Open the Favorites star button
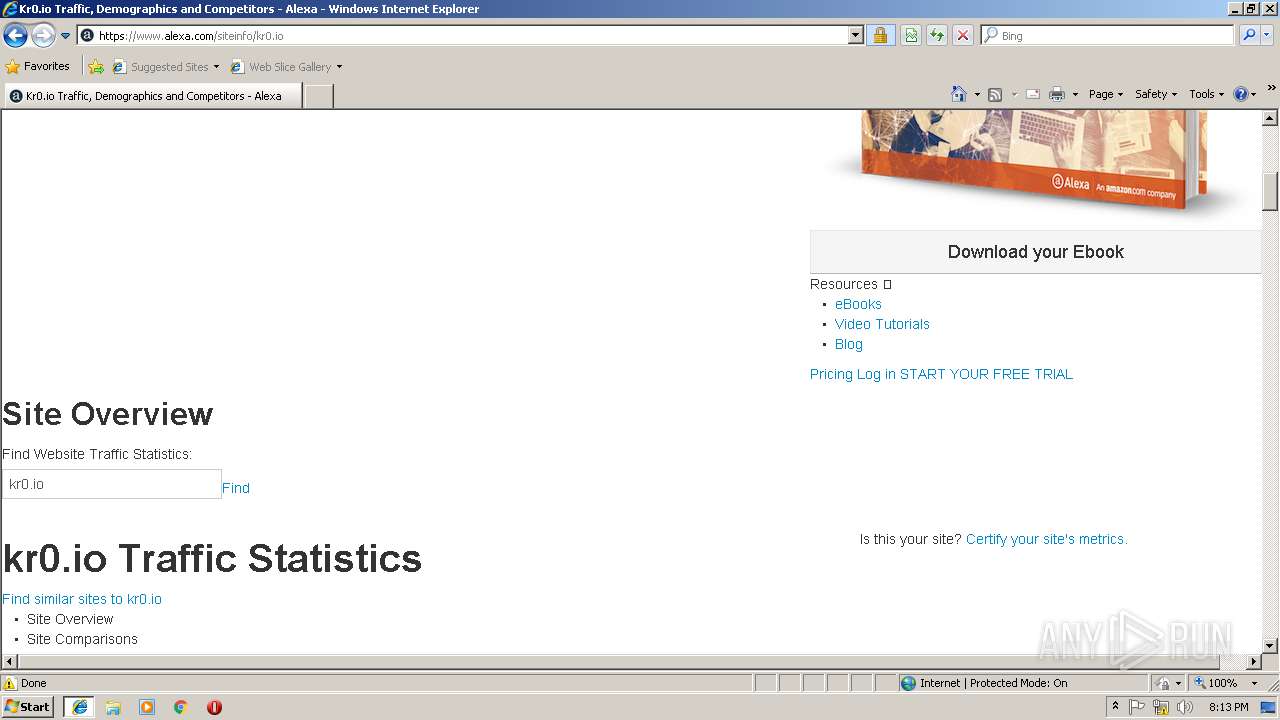This screenshot has height=720, width=1280. [x=38, y=67]
